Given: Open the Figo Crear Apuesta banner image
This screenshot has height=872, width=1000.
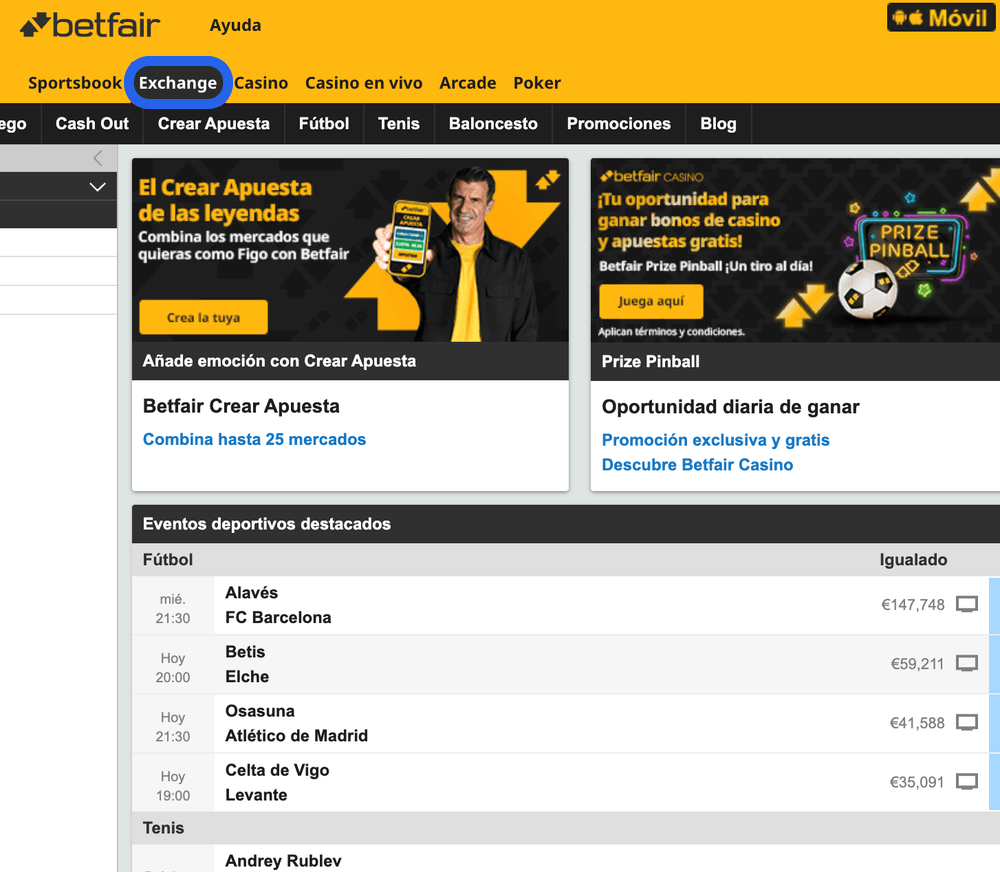Looking at the screenshot, I should pos(350,250).
